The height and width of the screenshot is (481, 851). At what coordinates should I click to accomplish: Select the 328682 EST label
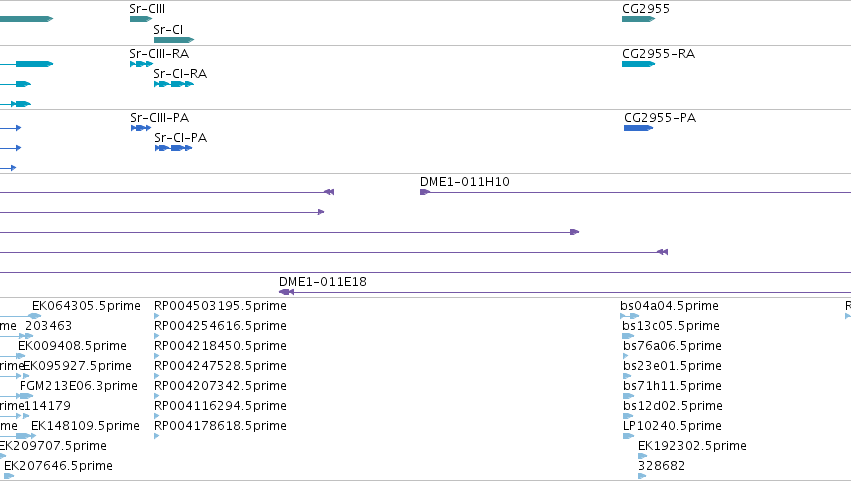pyautogui.click(x=662, y=466)
